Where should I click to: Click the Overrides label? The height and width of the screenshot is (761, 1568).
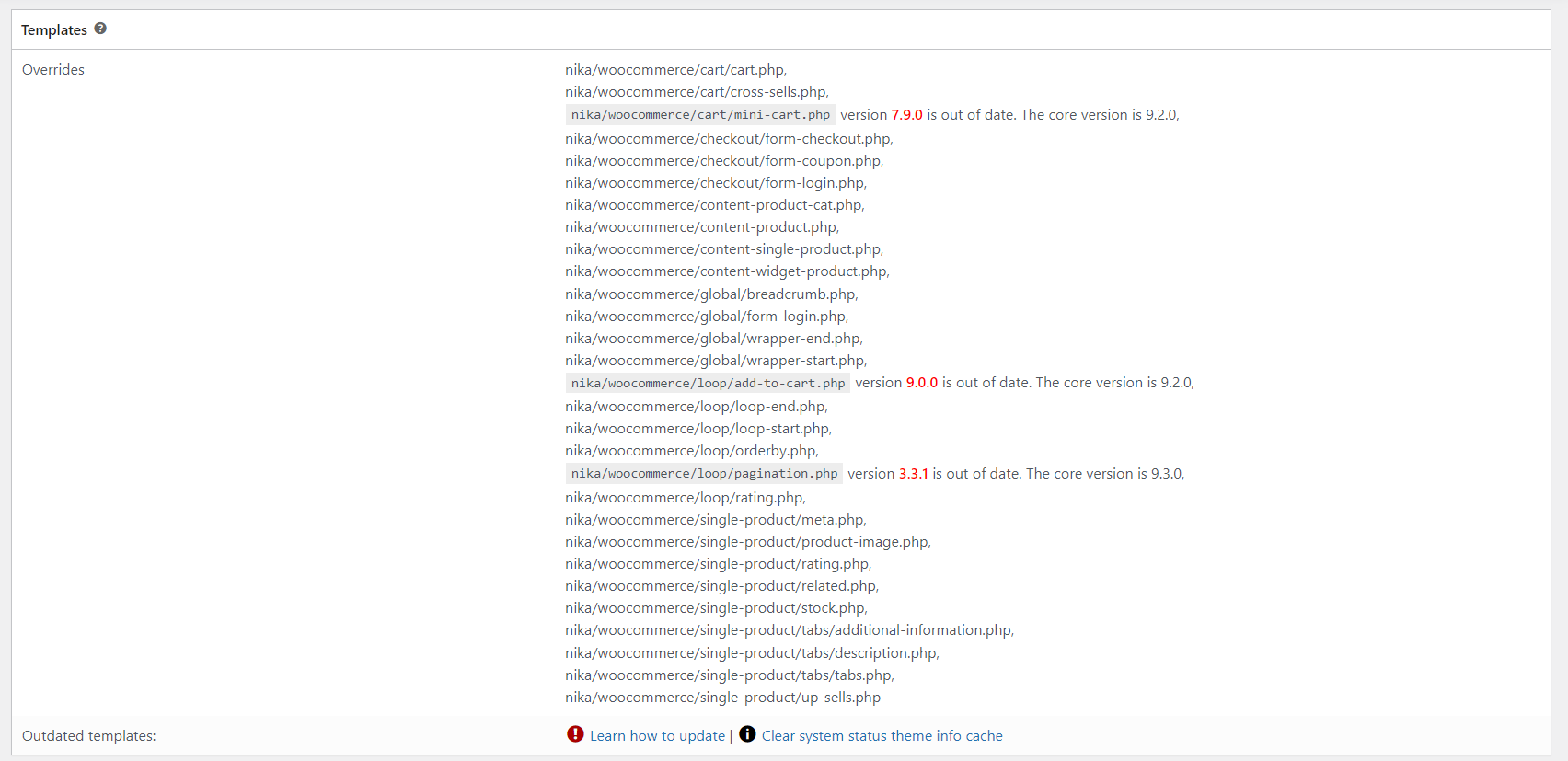(x=53, y=70)
